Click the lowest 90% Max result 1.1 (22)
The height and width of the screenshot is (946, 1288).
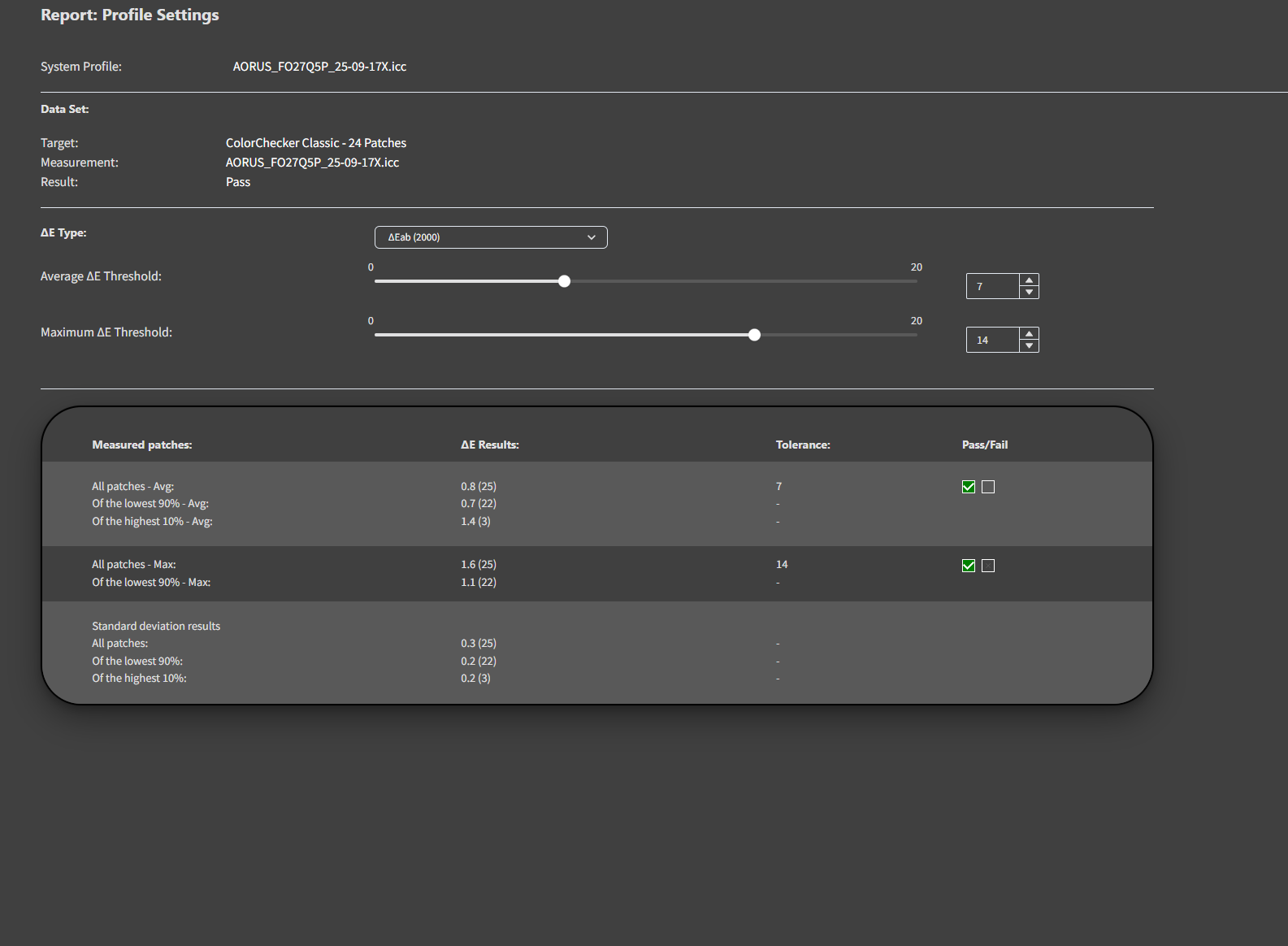[x=479, y=582]
